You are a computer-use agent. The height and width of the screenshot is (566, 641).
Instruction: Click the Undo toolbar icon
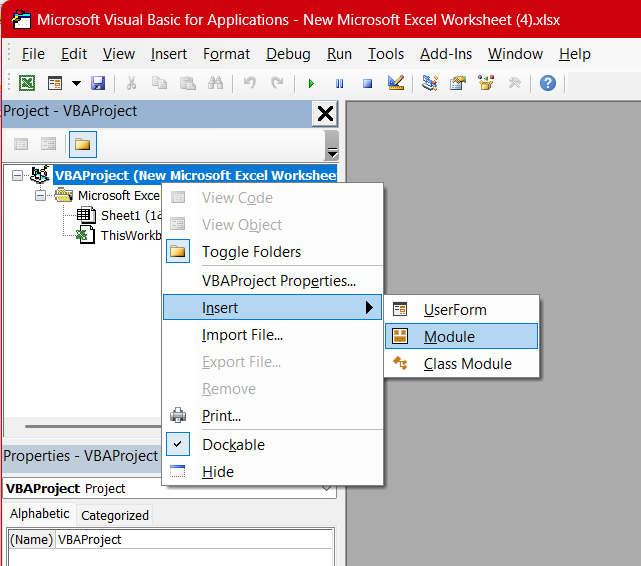249,83
